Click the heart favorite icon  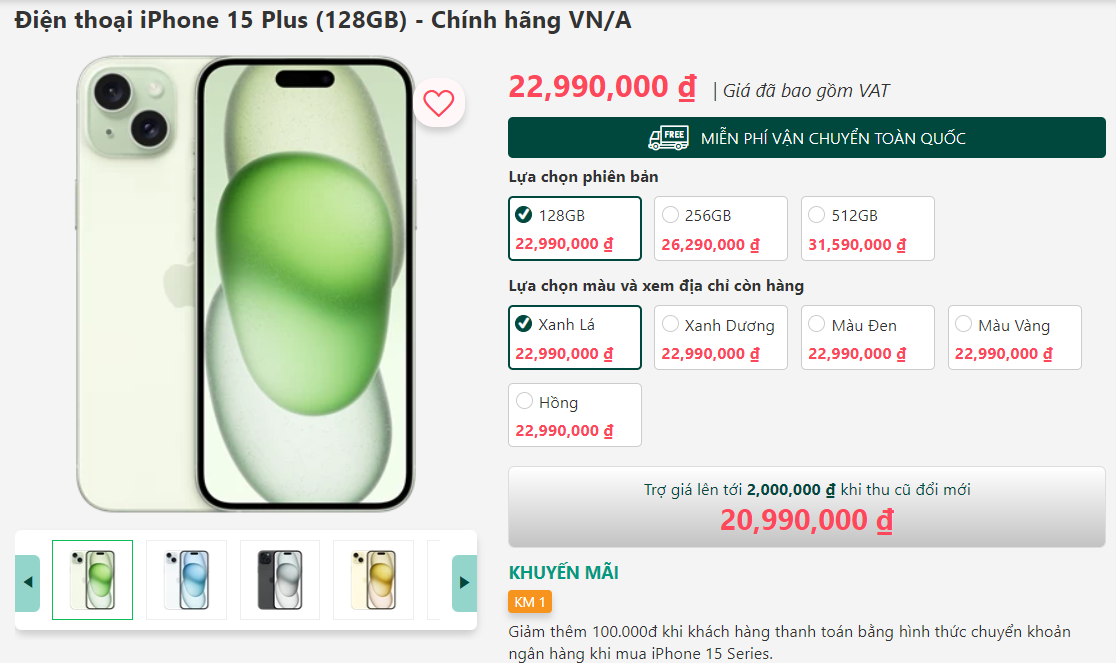click(439, 103)
